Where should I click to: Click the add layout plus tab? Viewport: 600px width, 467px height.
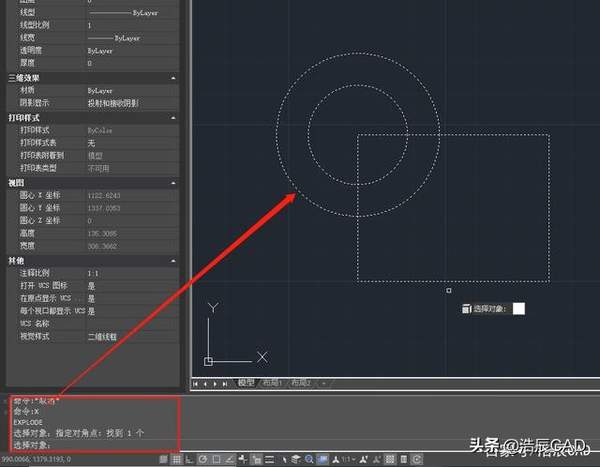pos(324,383)
